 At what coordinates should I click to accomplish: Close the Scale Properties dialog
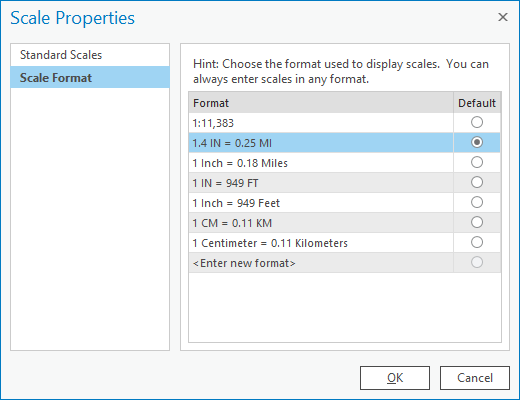click(x=503, y=17)
